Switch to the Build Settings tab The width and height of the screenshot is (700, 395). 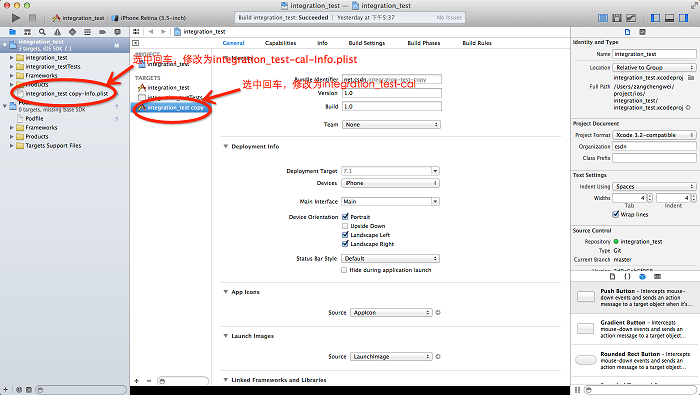(x=367, y=43)
